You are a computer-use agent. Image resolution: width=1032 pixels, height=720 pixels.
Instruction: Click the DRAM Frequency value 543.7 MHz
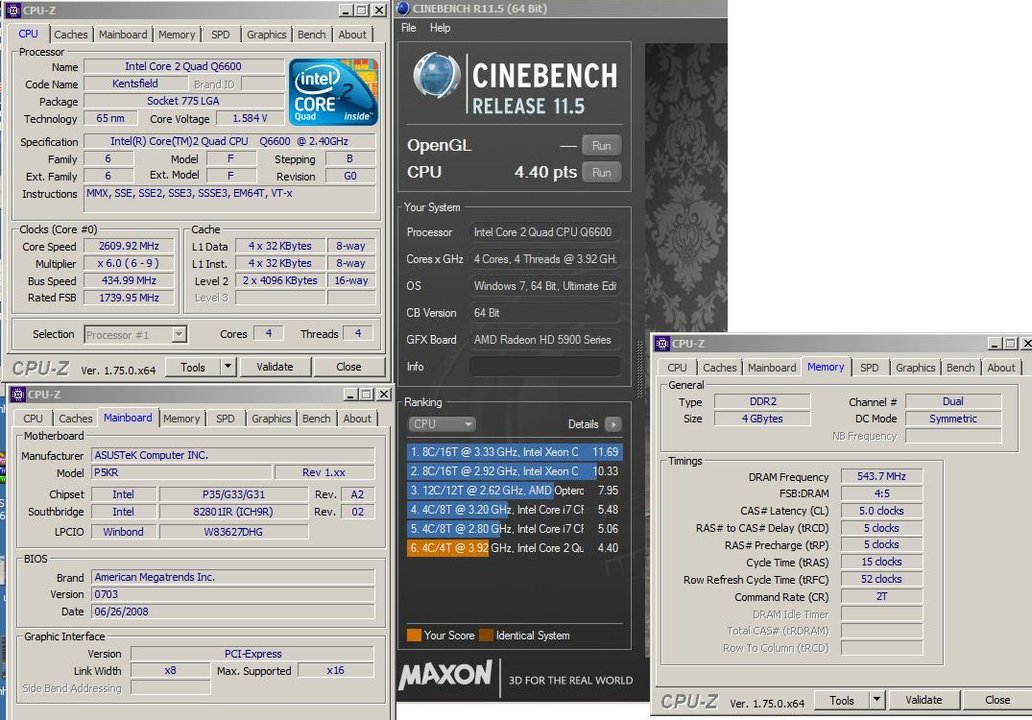[881, 476]
